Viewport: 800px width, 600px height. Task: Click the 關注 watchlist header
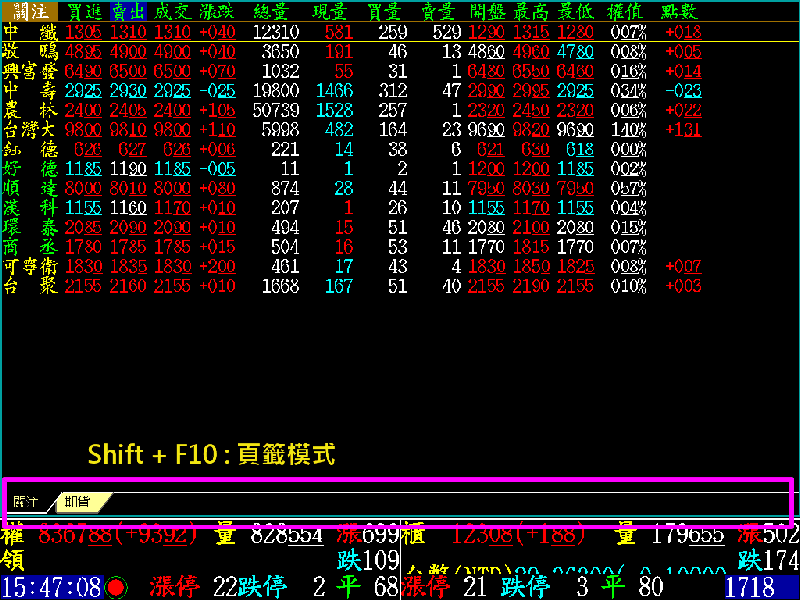click(x=26, y=12)
